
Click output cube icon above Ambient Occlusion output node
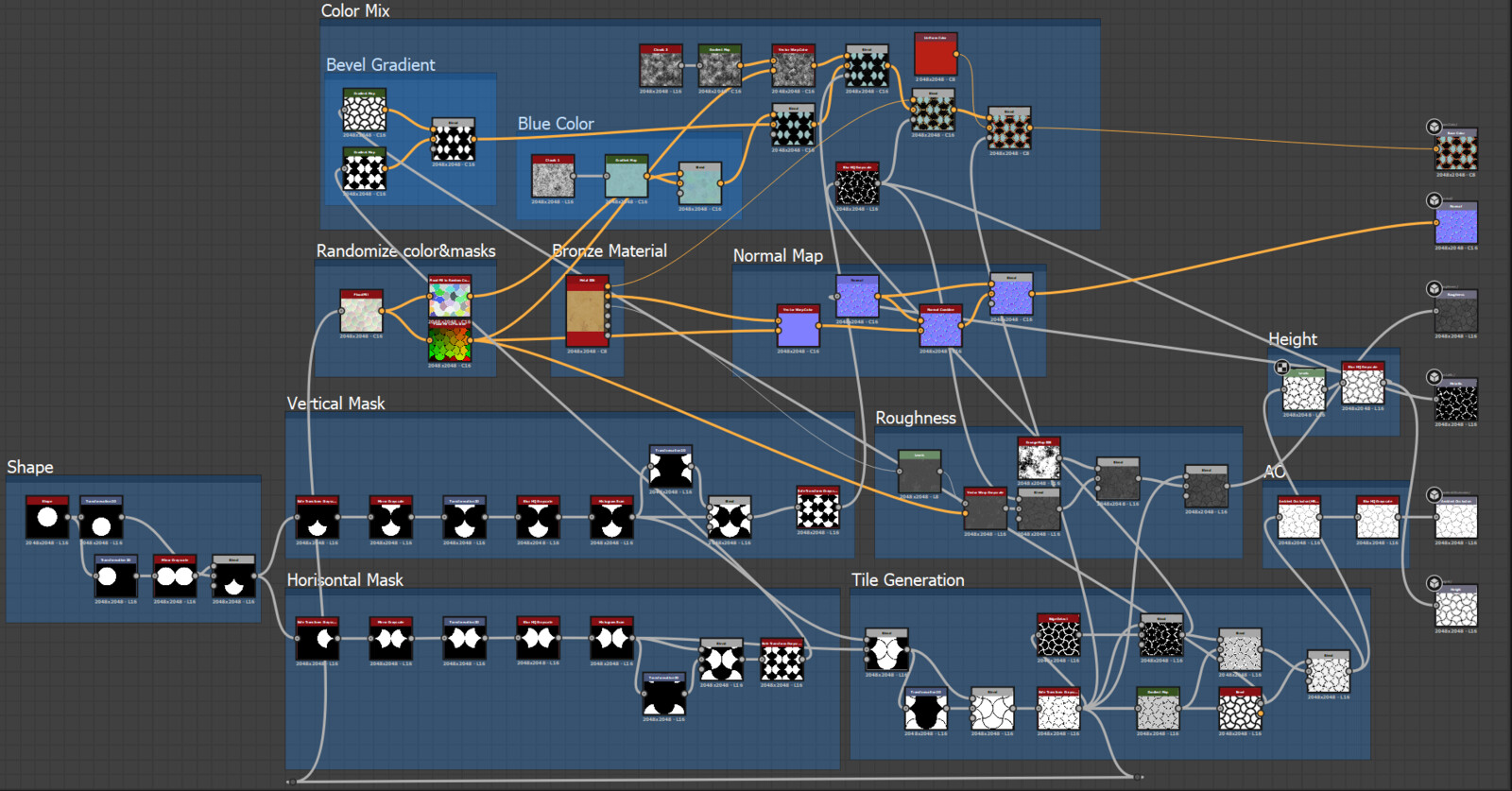point(1434,494)
